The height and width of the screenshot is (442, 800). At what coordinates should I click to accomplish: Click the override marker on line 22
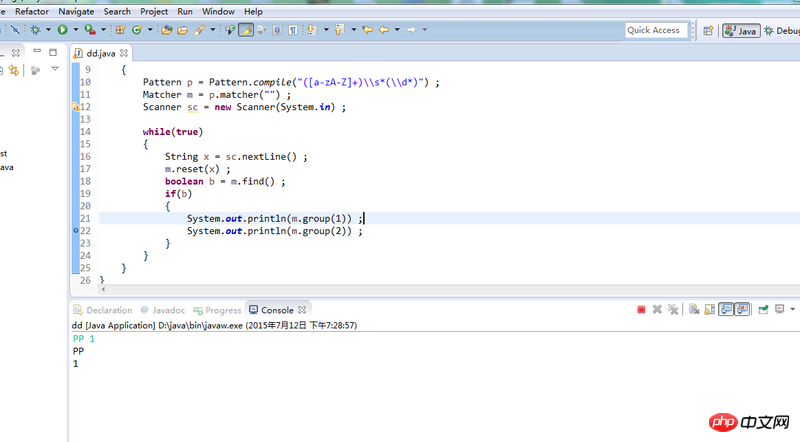coord(76,231)
